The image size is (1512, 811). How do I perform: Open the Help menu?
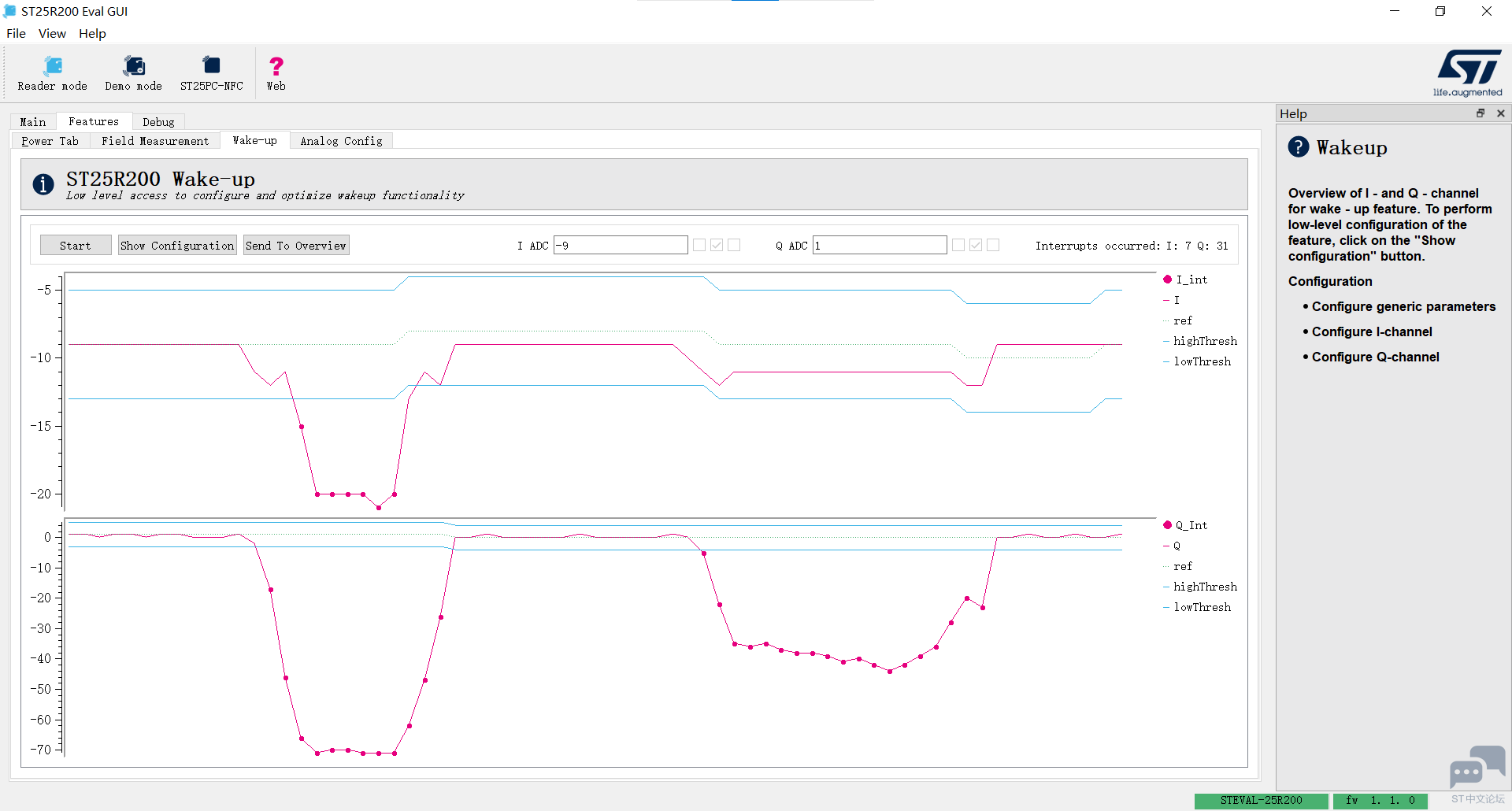point(92,33)
